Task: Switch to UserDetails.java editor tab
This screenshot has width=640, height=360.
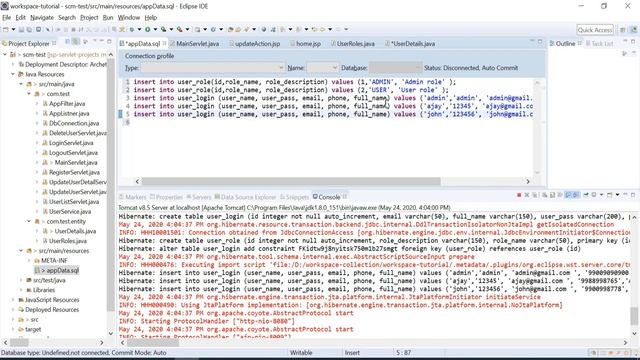Action: [x=413, y=43]
